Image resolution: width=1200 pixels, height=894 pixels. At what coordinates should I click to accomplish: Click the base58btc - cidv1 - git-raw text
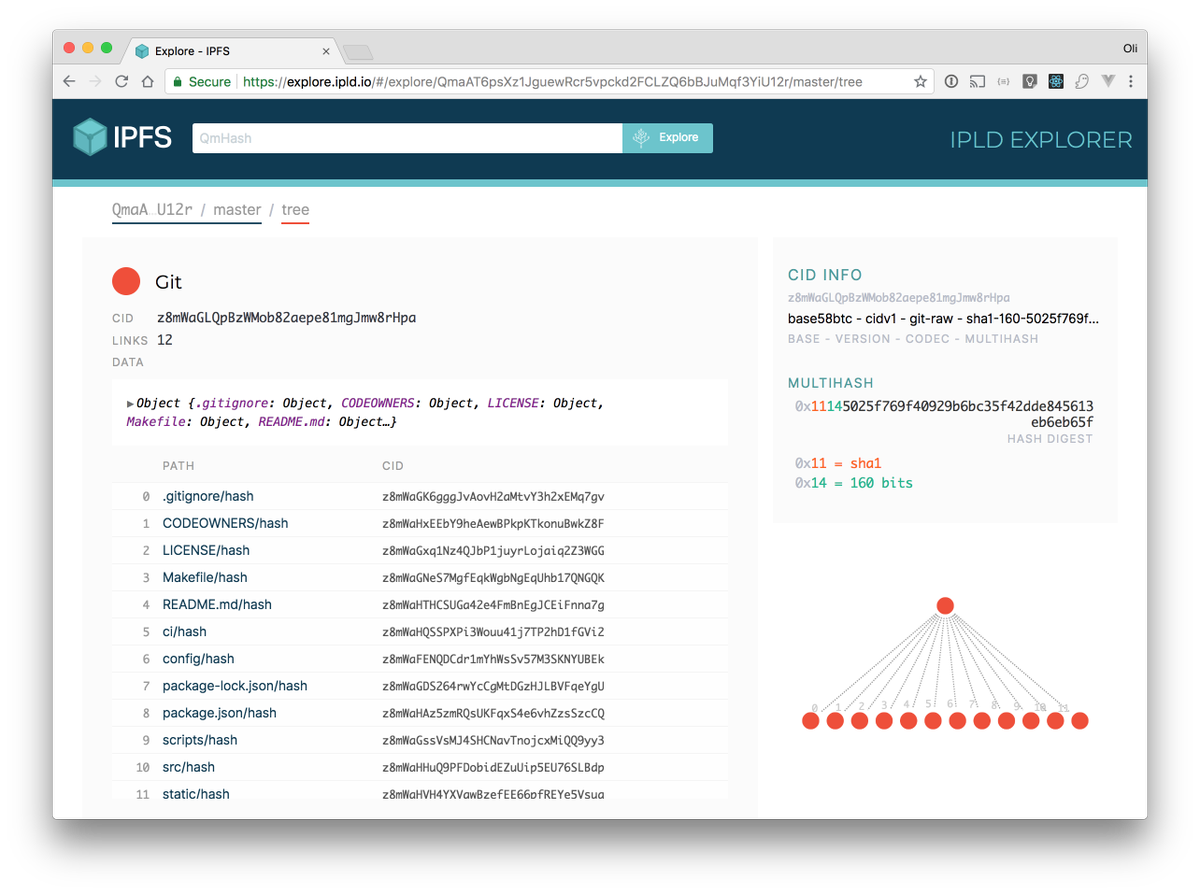point(944,319)
